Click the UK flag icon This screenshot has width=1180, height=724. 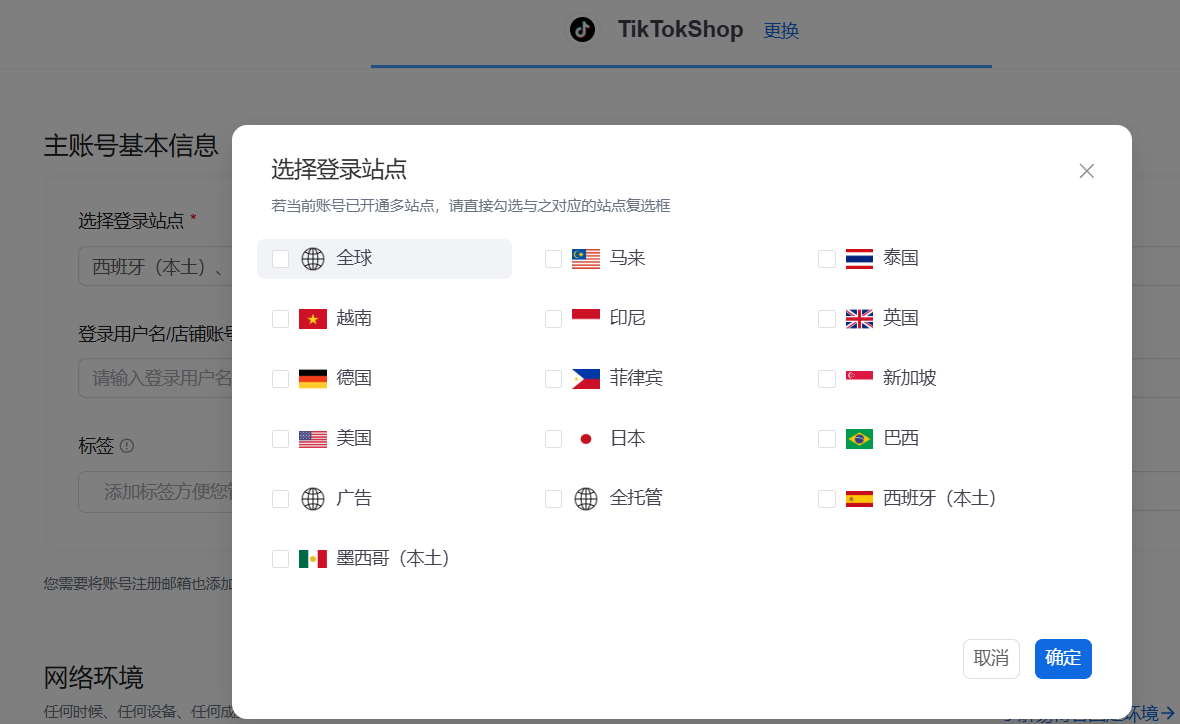pyautogui.click(x=859, y=319)
